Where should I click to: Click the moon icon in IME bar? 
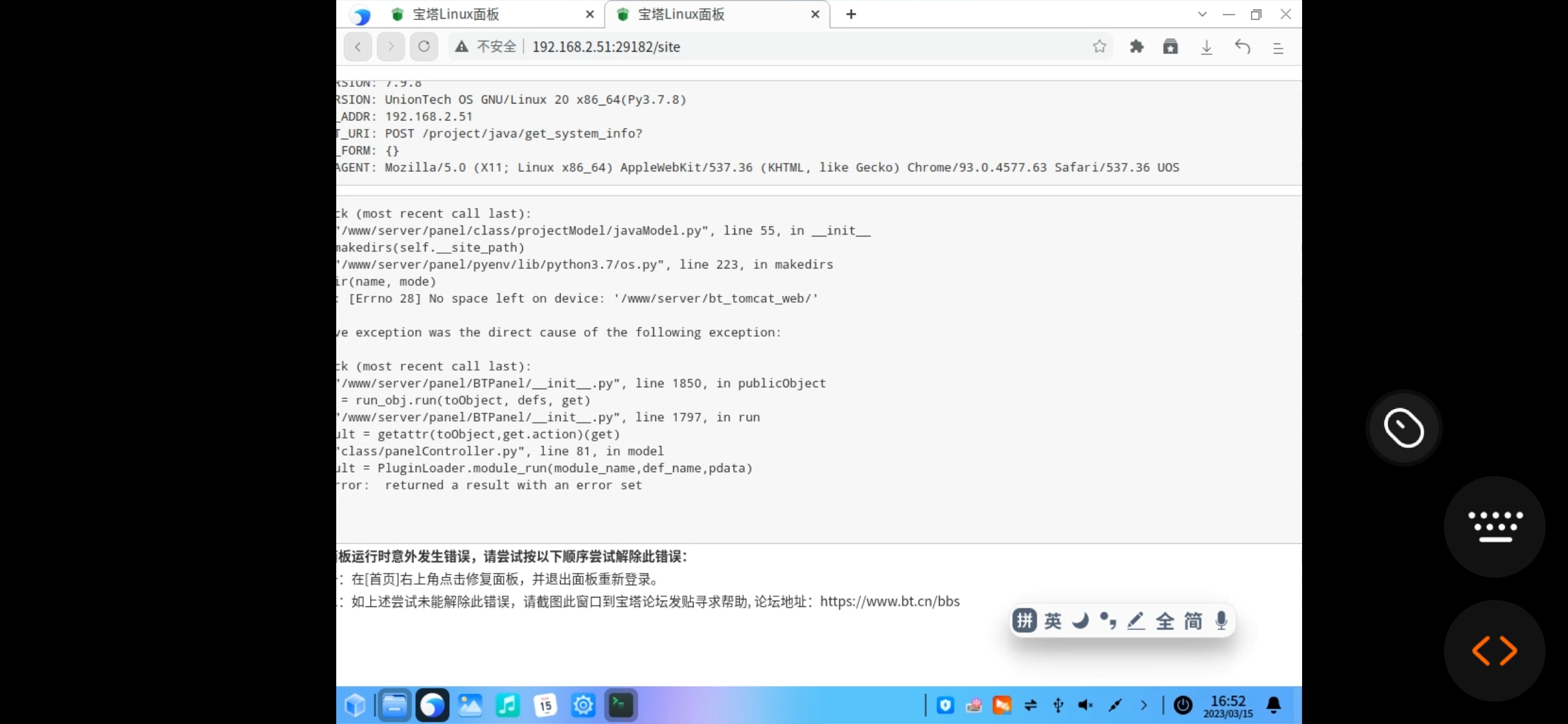[1080, 620]
